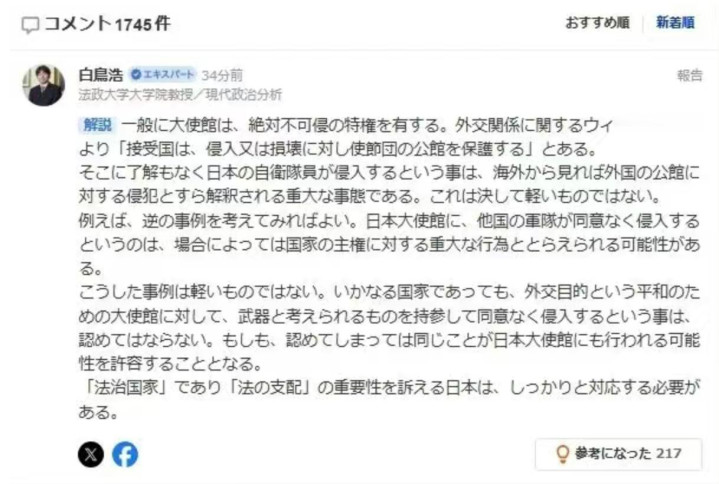Viewport: 719px width, 484px height.
Task: Click the lightbulb icon beside 参考になった
Action: (562, 454)
